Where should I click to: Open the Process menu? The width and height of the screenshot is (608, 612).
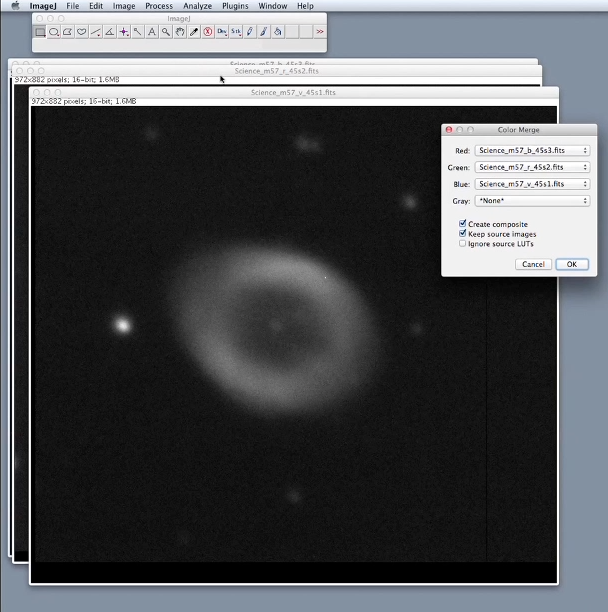[159, 6]
